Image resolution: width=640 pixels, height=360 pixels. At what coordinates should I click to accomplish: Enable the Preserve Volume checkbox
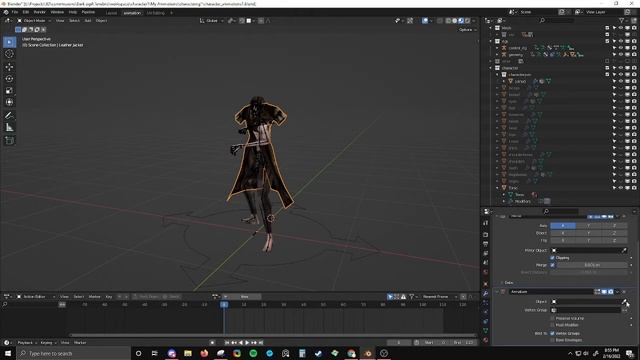point(553,318)
